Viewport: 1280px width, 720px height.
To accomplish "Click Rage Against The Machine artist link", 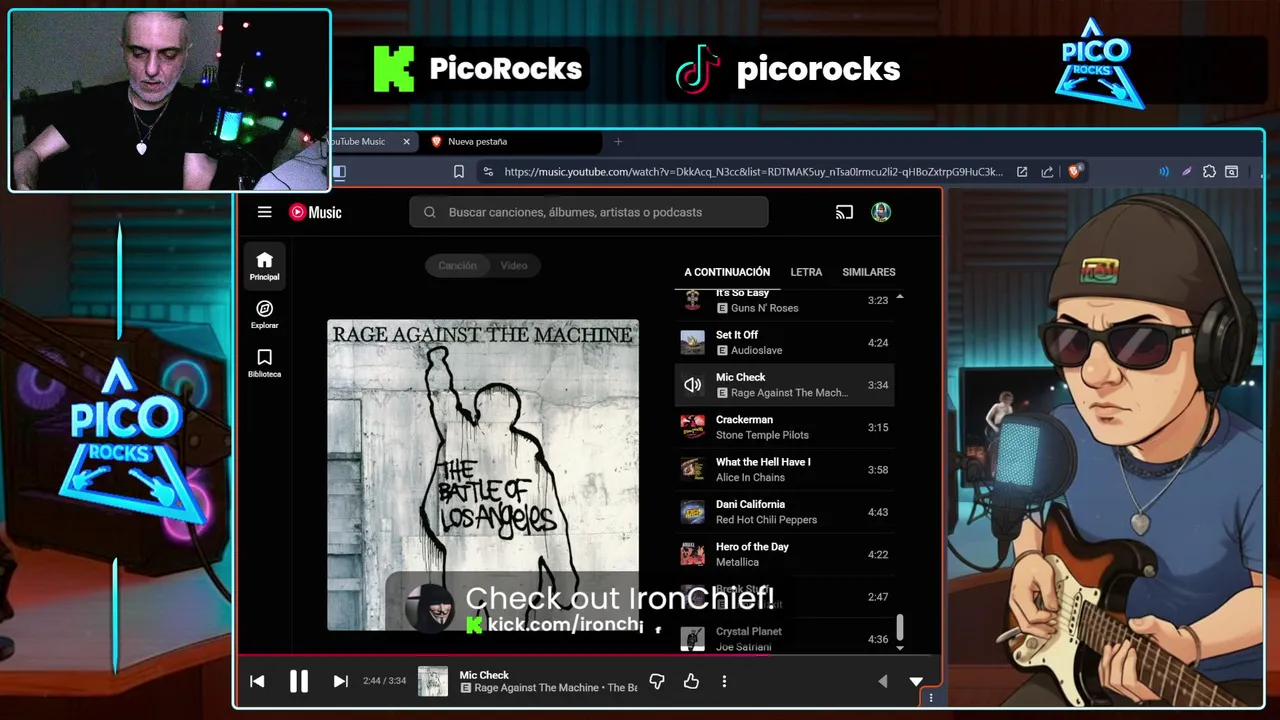I will (537, 688).
